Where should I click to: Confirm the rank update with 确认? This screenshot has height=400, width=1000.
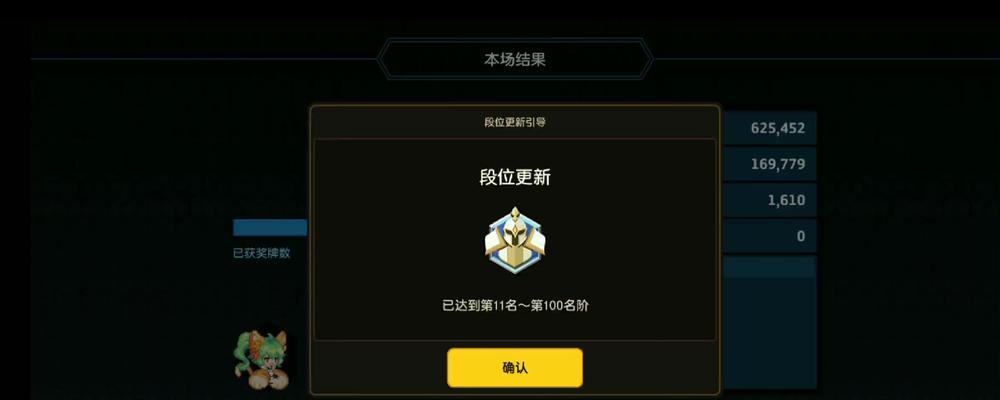tap(515, 367)
